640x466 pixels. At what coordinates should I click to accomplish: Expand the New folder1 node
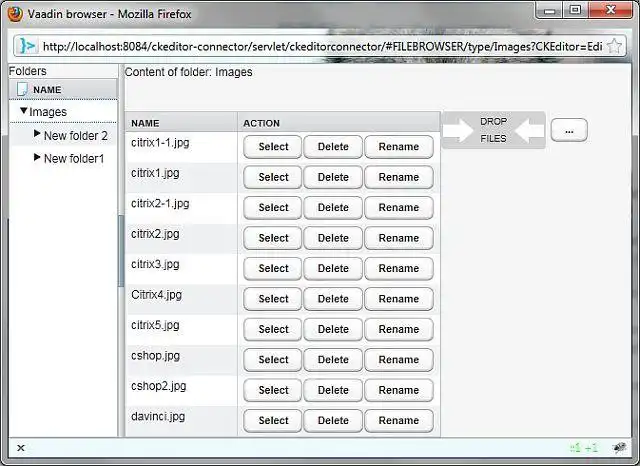(x=37, y=157)
